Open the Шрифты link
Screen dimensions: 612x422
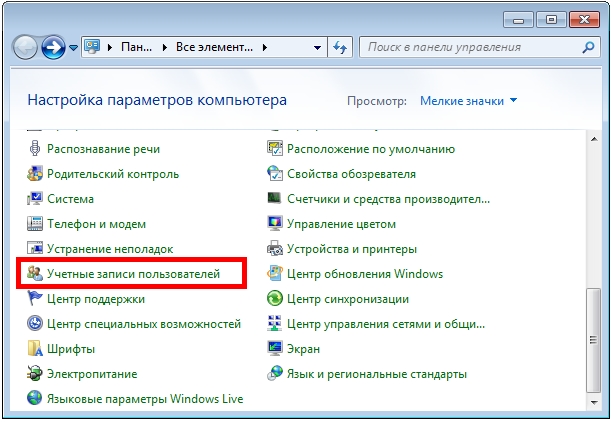[71, 349]
